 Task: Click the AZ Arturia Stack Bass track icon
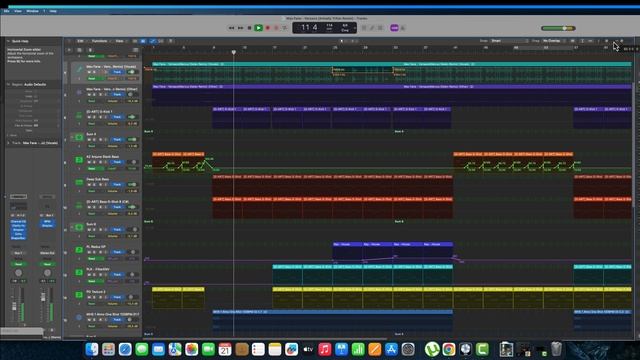point(79,160)
